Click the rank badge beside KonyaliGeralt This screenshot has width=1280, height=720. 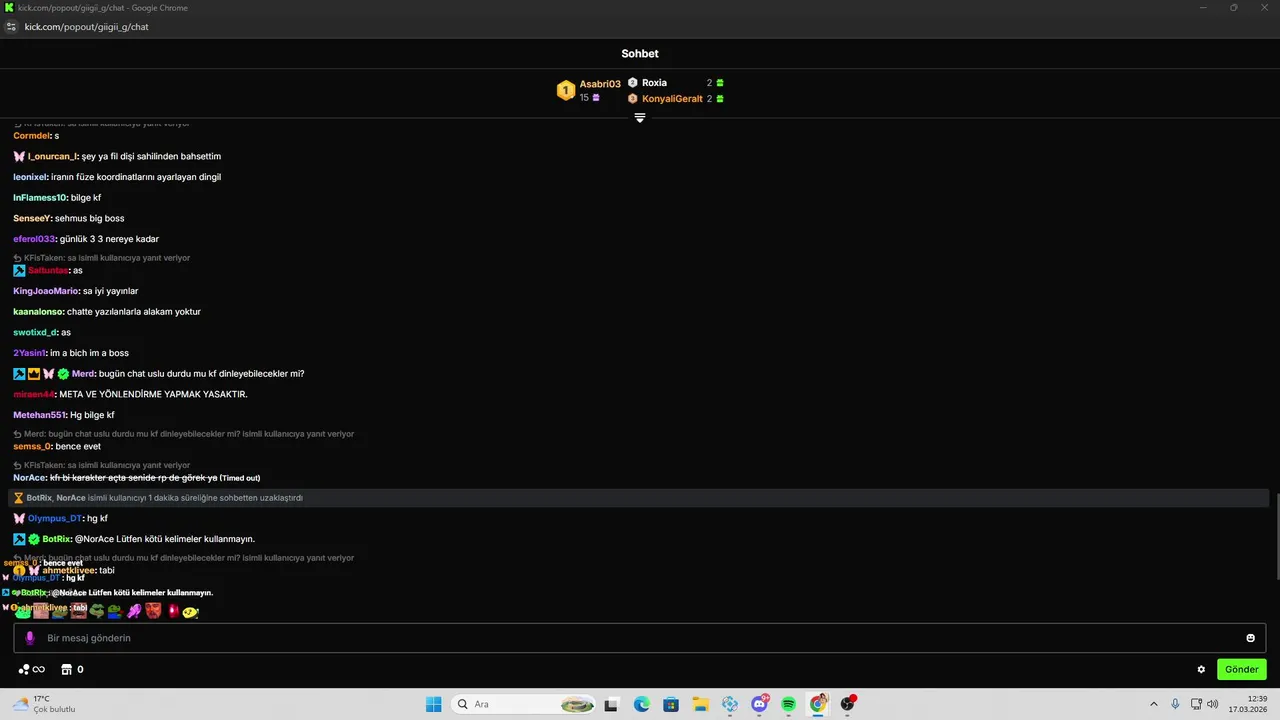coord(632,99)
